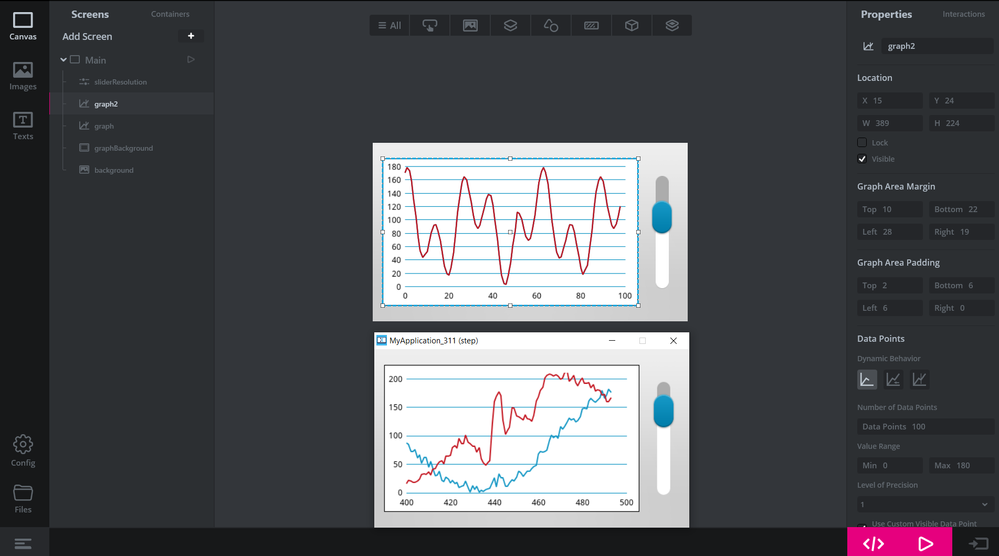This screenshot has width=999, height=556.
Task: Edit the Location X field
Action: [890, 101]
